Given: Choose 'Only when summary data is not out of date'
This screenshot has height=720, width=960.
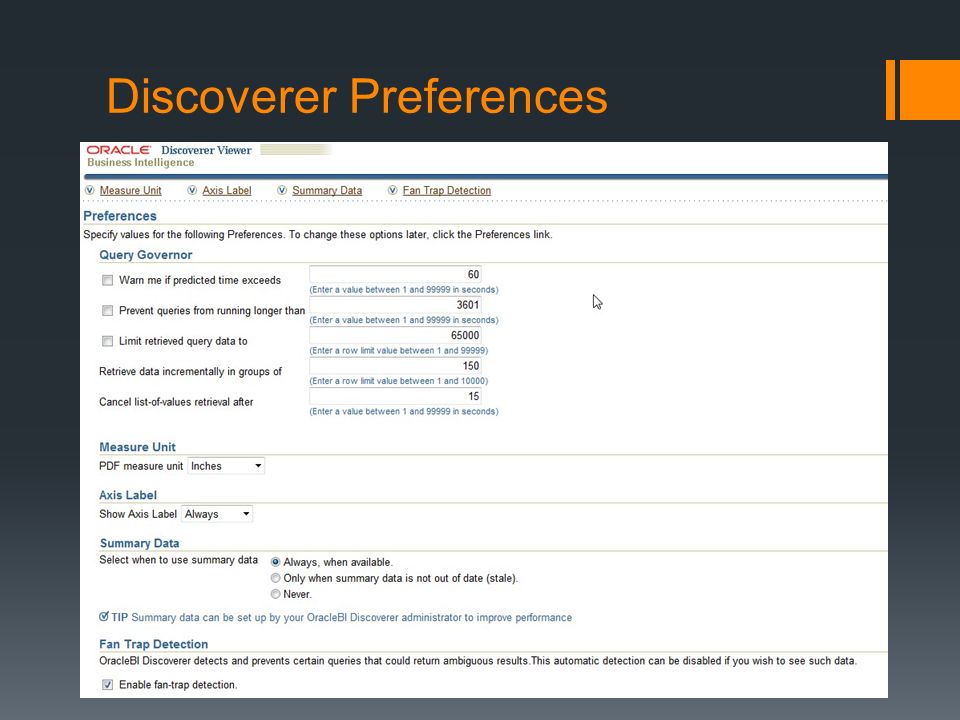Looking at the screenshot, I should [x=276, y=578].
